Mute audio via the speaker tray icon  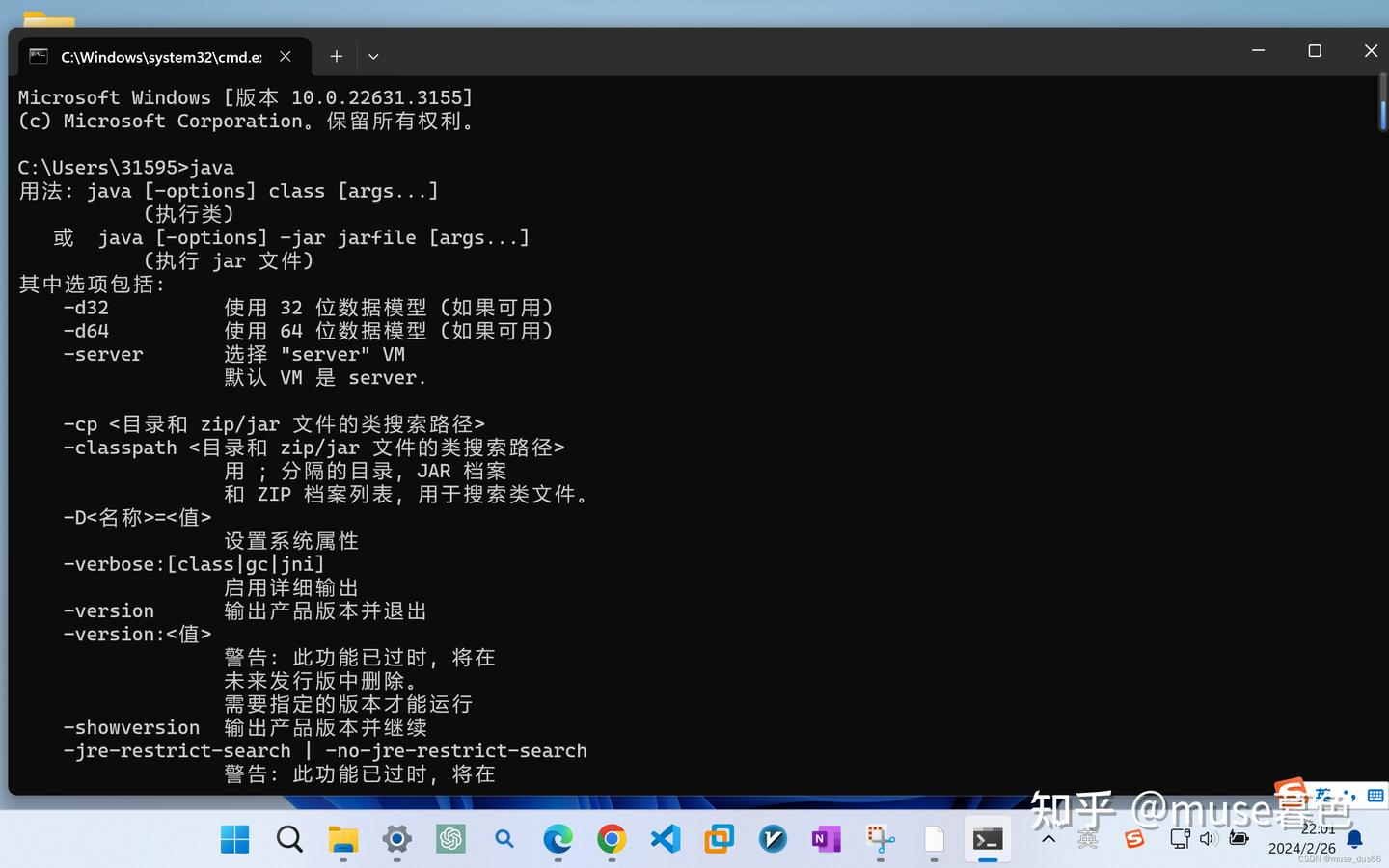click(1208, 839)
